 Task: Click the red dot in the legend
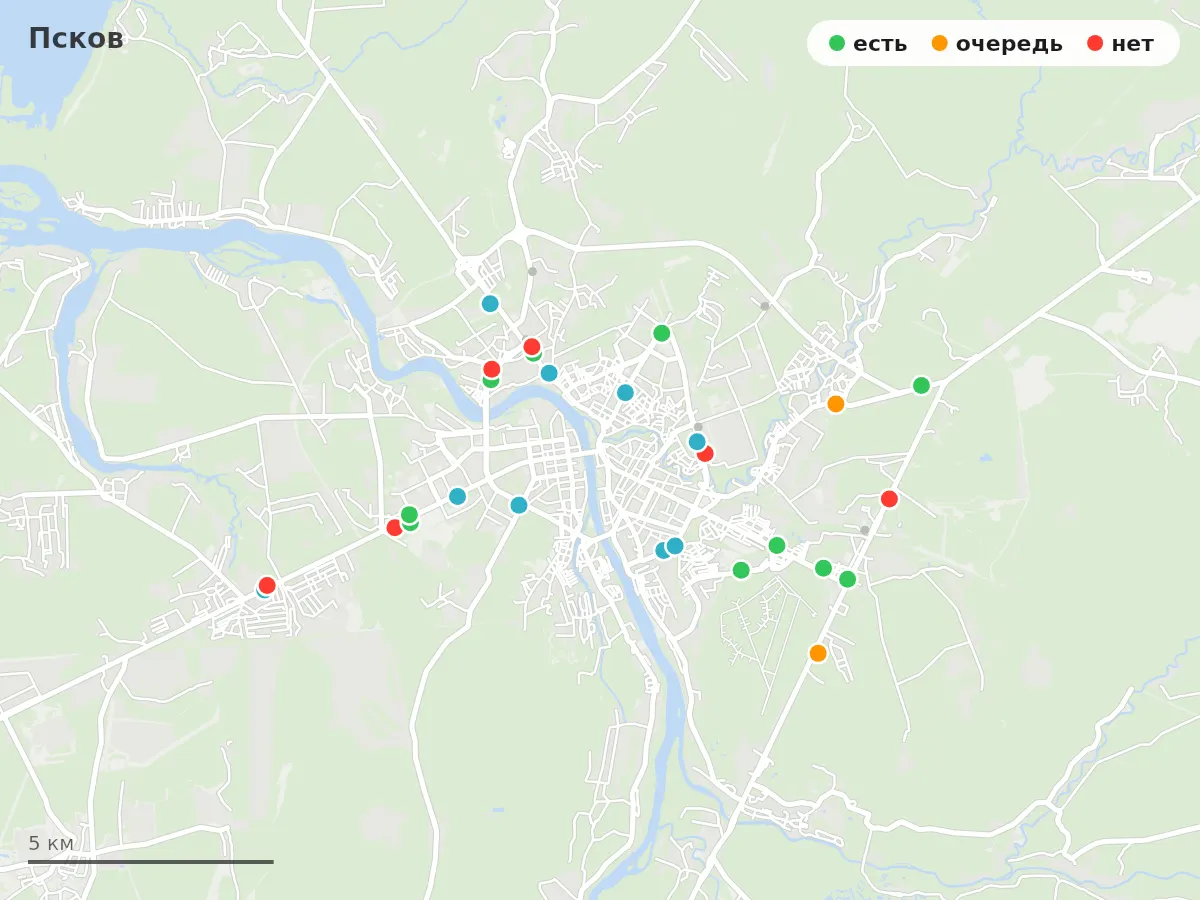tap(1094, 43)
